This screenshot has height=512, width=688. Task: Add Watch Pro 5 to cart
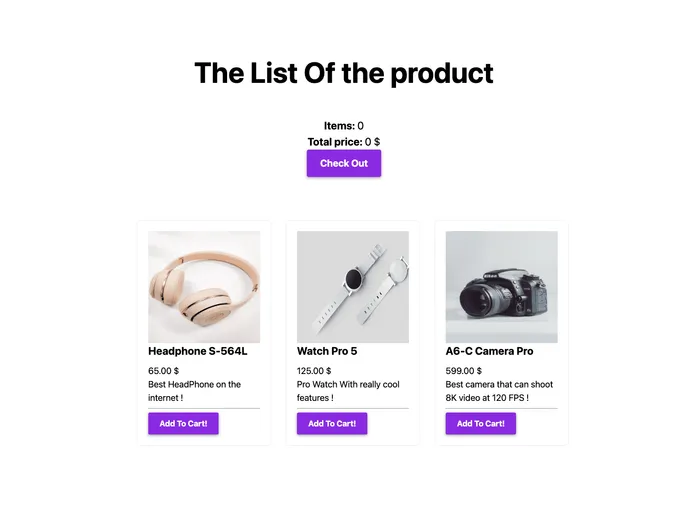tap(332, 424)
